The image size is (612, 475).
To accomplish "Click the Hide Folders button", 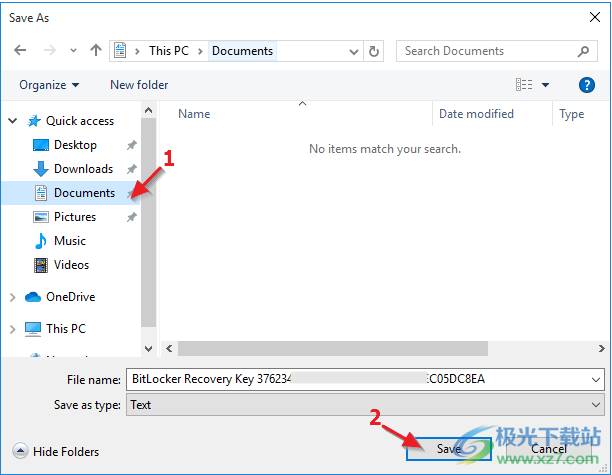I will [55, 452].
